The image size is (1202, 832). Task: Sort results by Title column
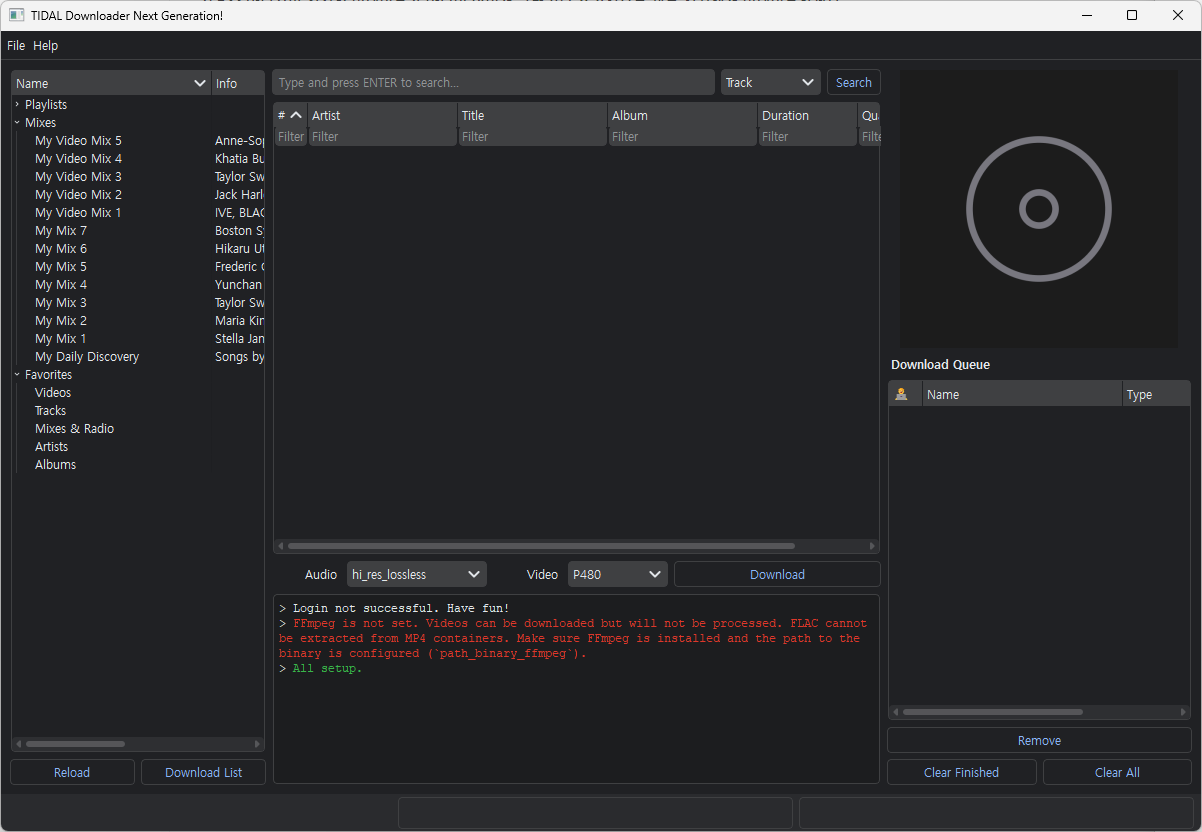click(x=533, y=115)
